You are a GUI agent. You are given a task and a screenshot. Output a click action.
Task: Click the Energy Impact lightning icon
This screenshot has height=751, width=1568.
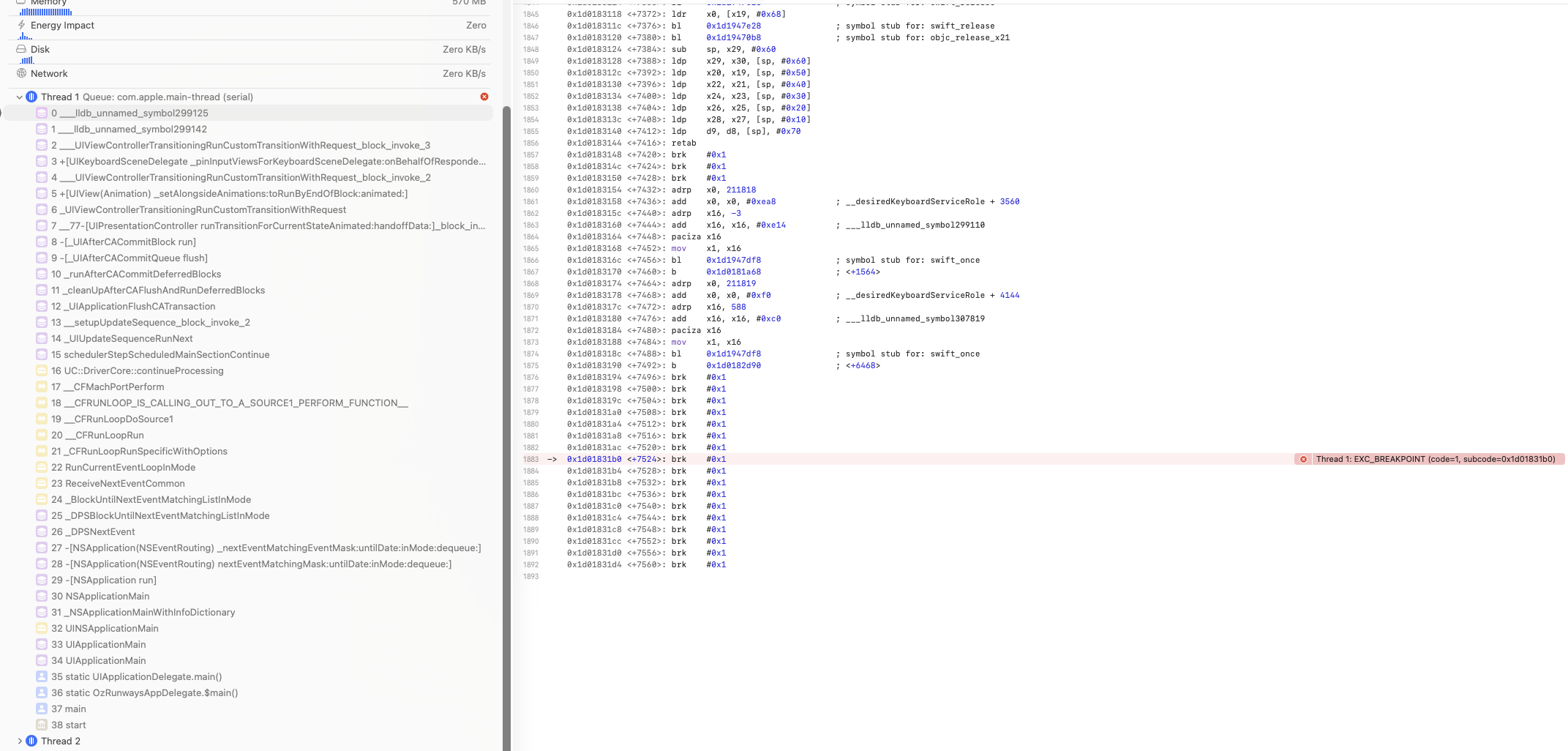[21, 25]
